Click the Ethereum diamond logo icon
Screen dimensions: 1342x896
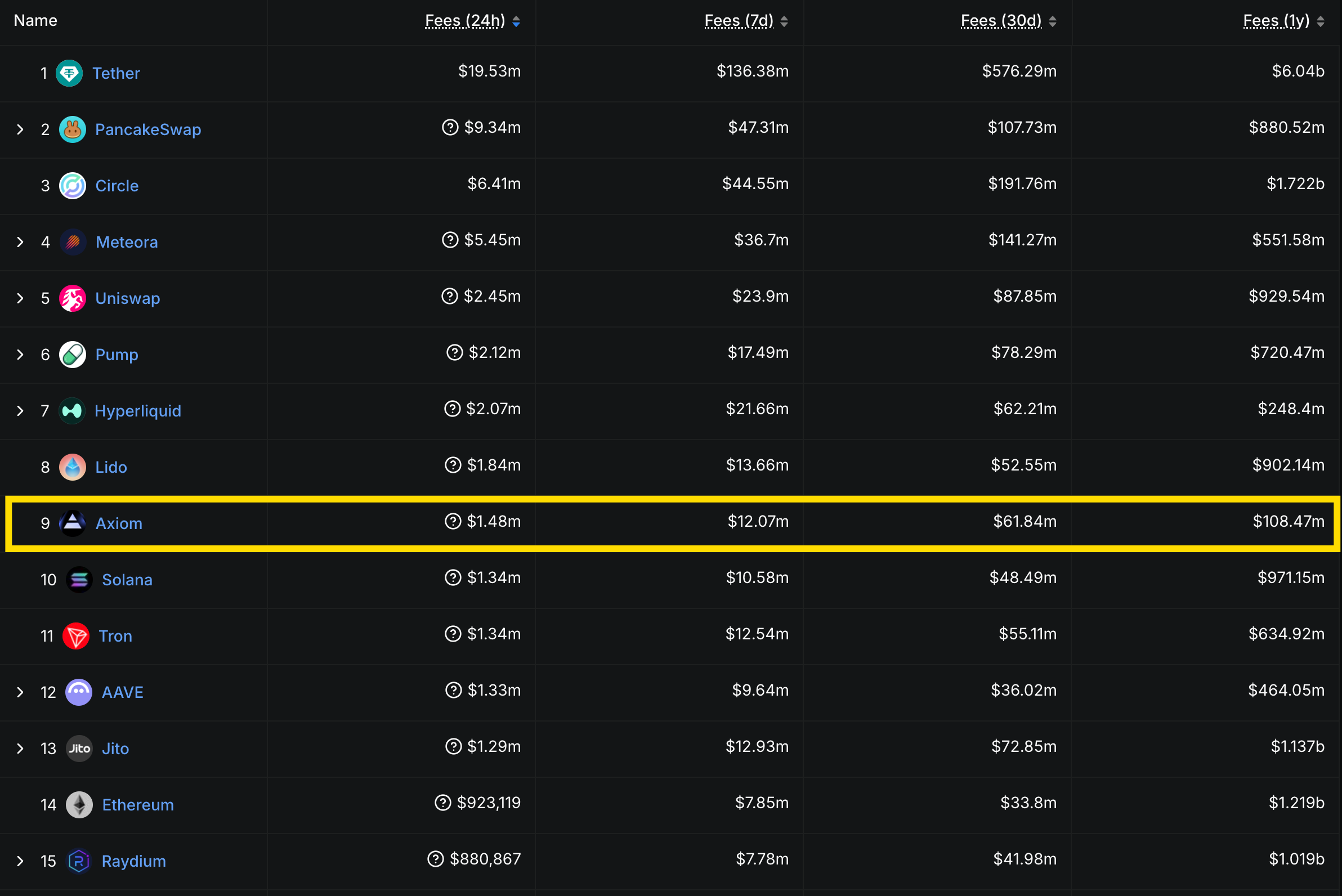coord(79,805)
